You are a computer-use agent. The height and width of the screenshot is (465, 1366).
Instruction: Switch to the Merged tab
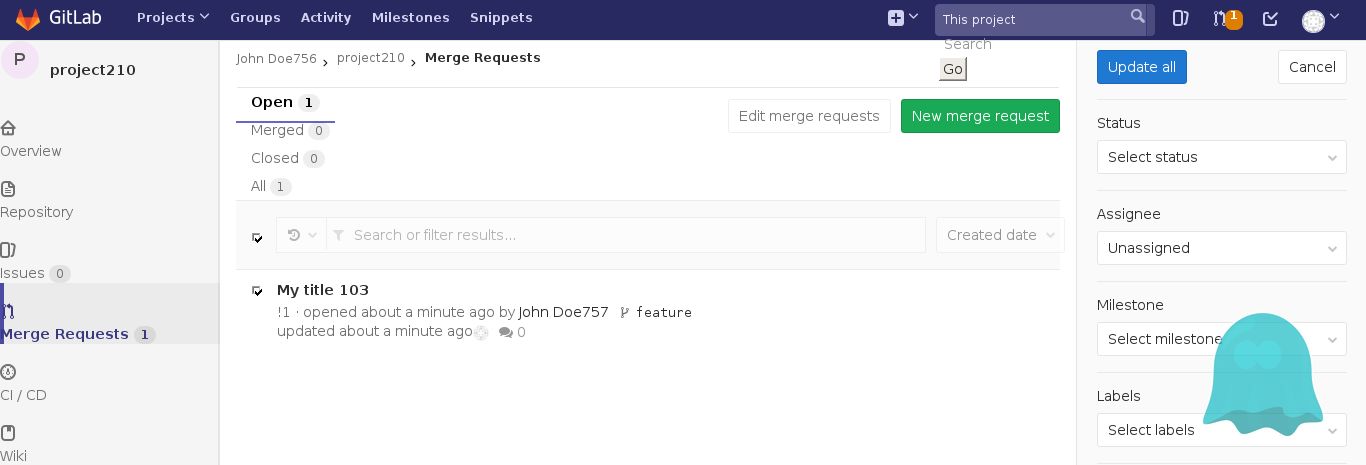tap(277, 130)
